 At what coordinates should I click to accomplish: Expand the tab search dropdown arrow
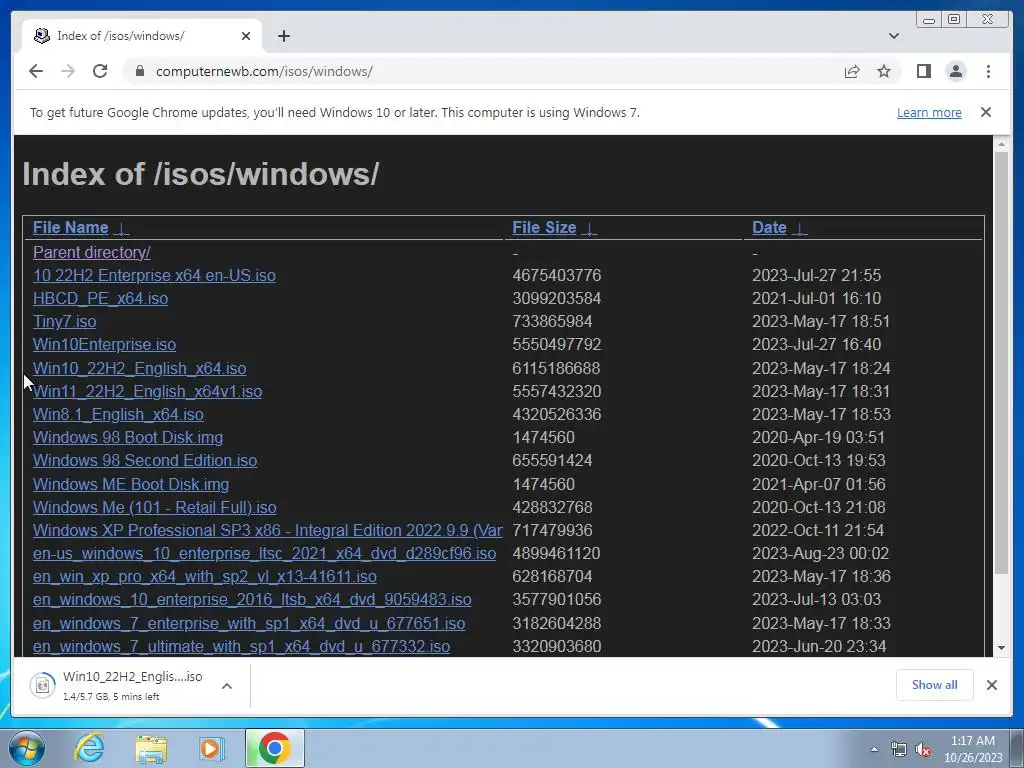tap(894, 36)
